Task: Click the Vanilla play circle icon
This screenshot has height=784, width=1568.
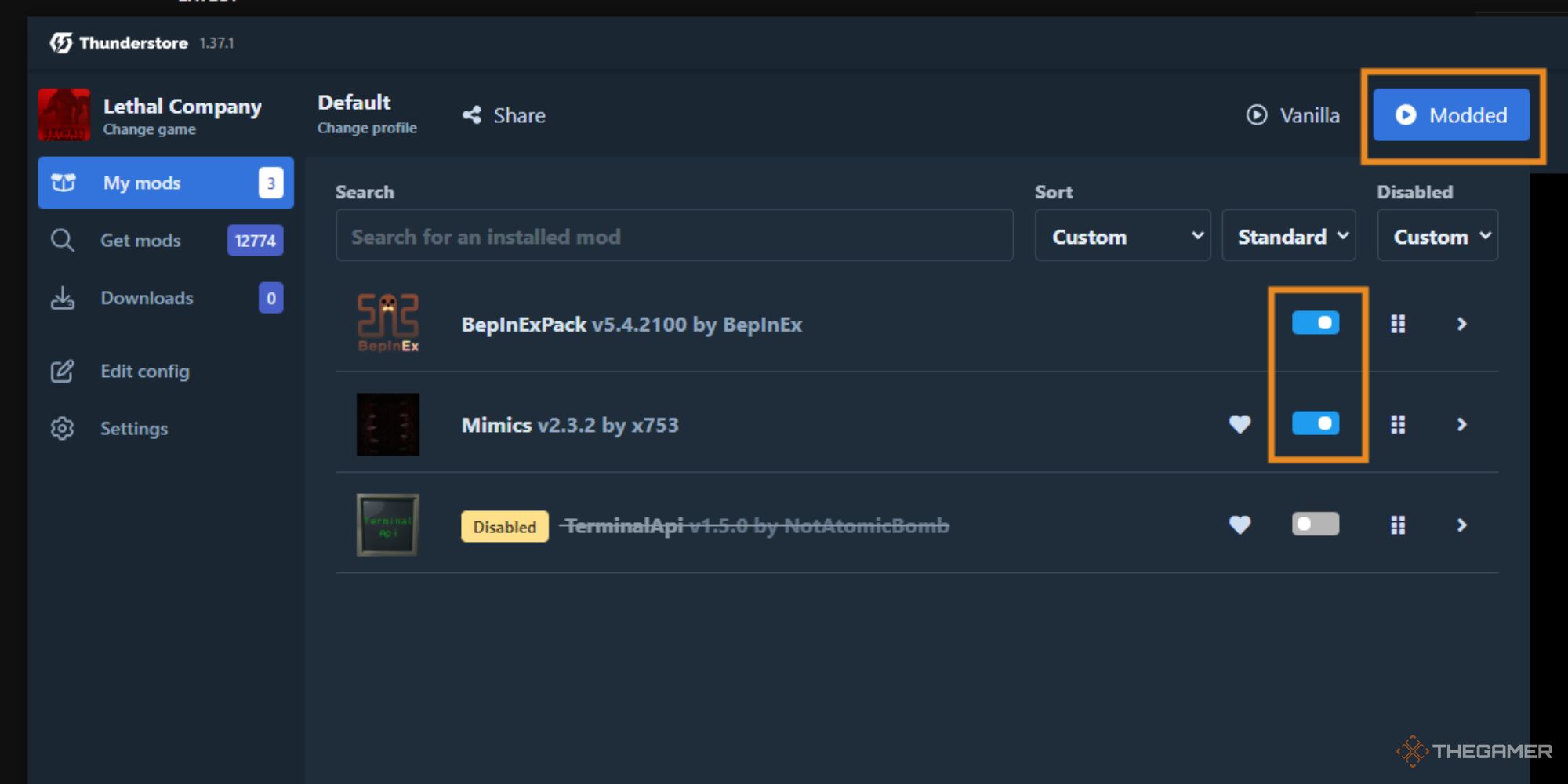Action: [1257, 115]
